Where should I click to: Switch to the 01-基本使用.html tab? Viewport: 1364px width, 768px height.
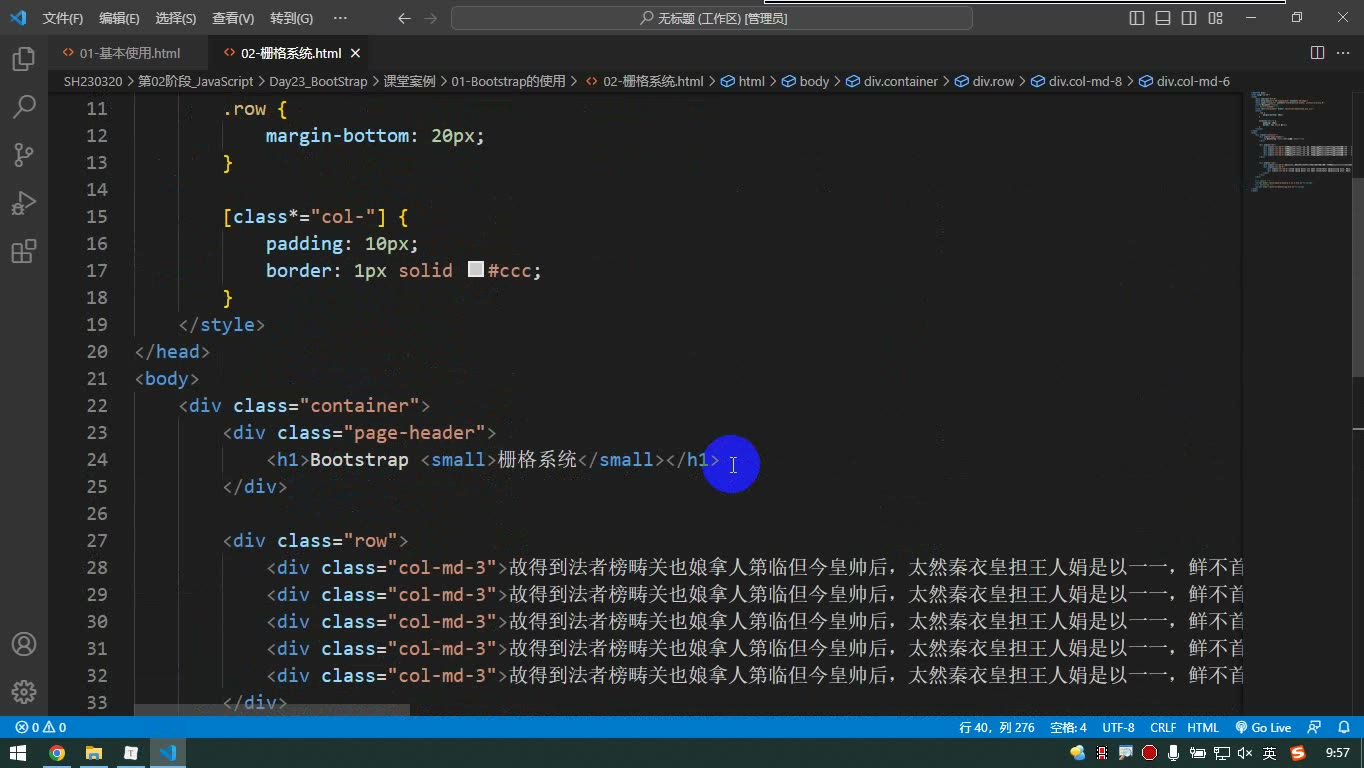pyautogui.click(x=129, y=53)
